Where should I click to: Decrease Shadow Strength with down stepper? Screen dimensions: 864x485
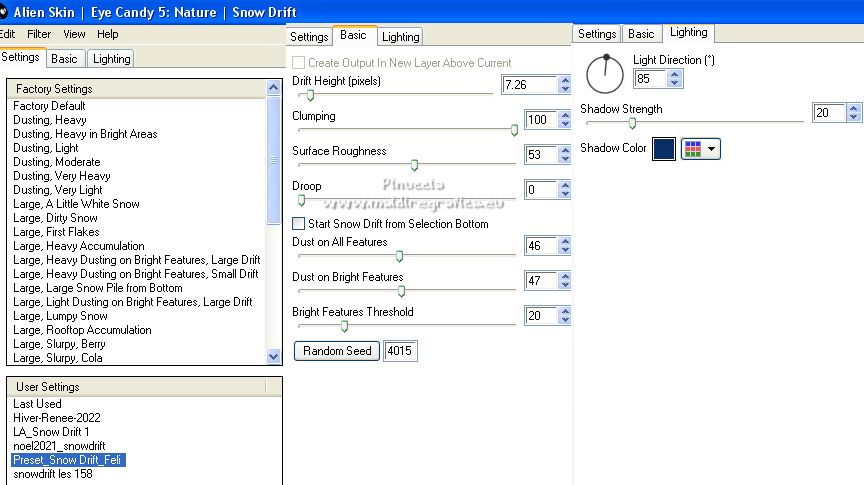click(854, 117)
